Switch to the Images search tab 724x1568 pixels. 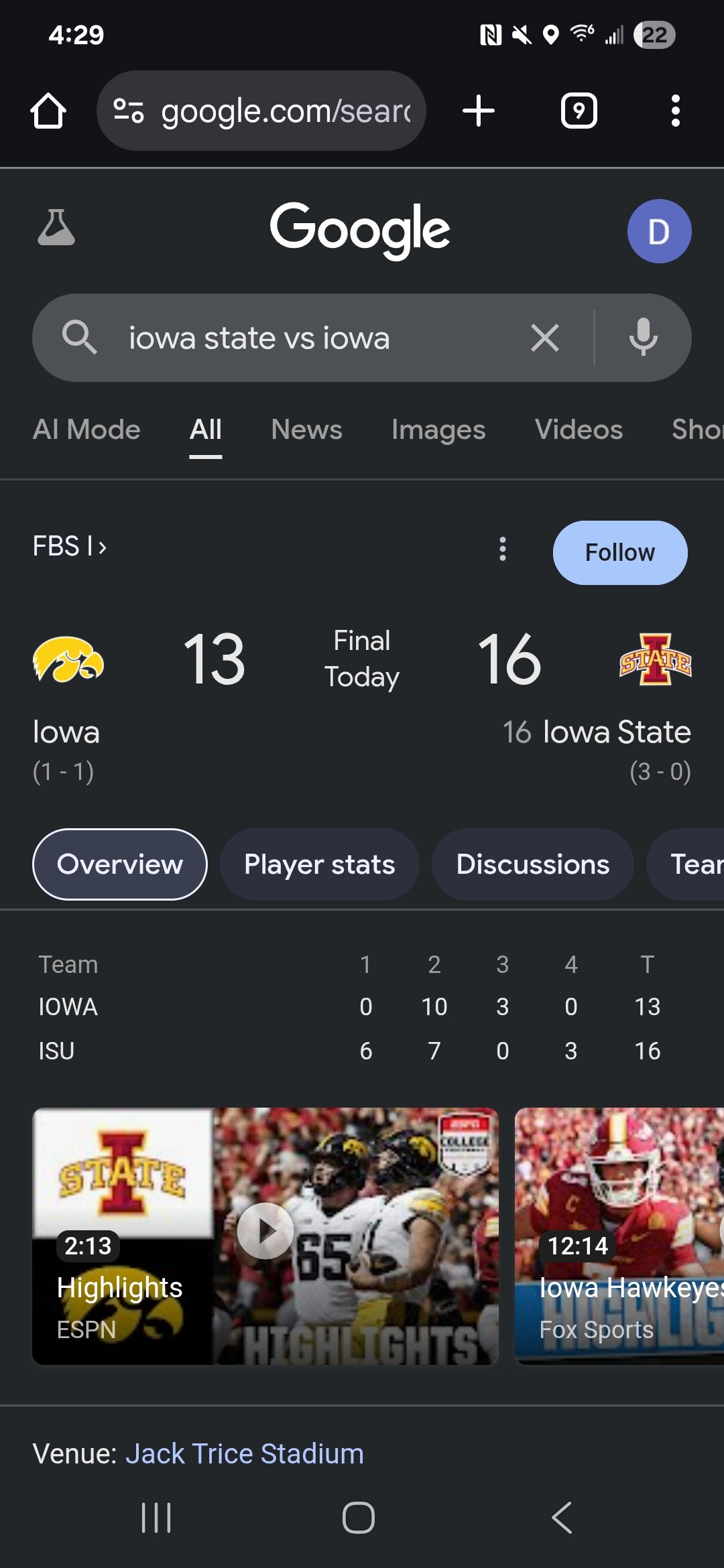tap(438, 430)
